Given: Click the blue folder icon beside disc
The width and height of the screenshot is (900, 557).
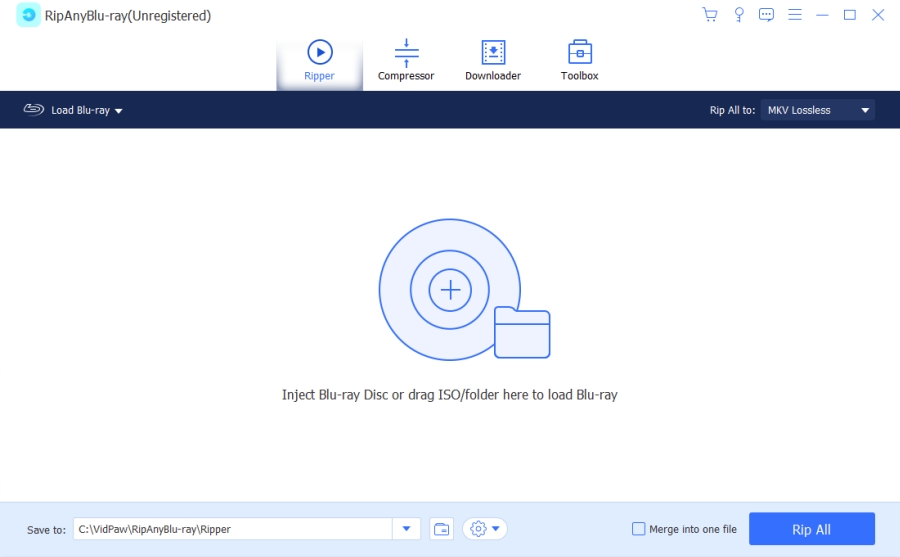Looking at the screenshot, I should coord(522,333).
